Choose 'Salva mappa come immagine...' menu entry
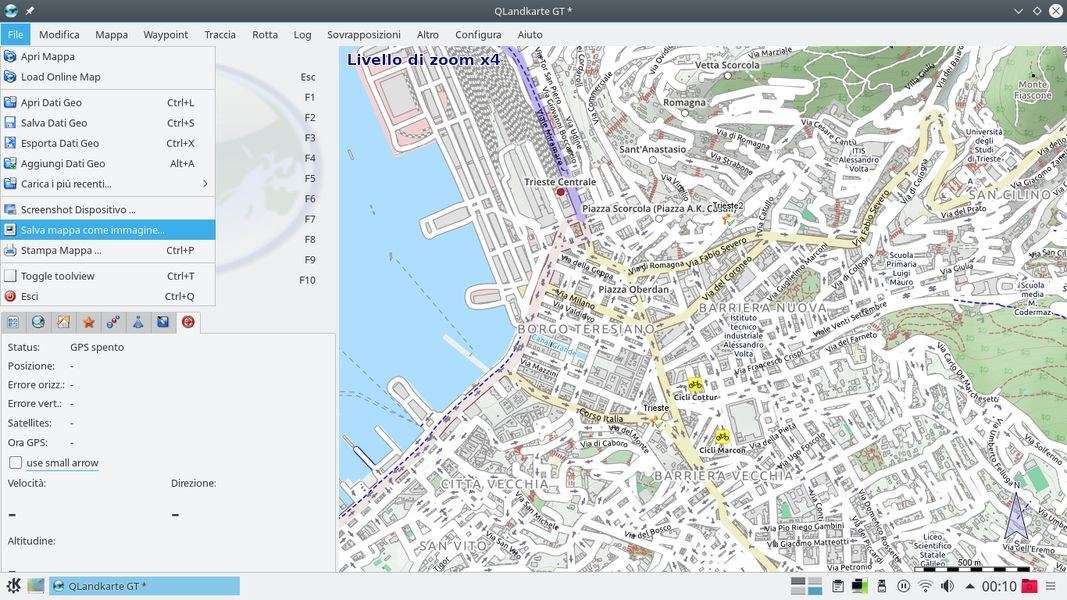The height and width of the screenshot is (600, 1067). 92,230
